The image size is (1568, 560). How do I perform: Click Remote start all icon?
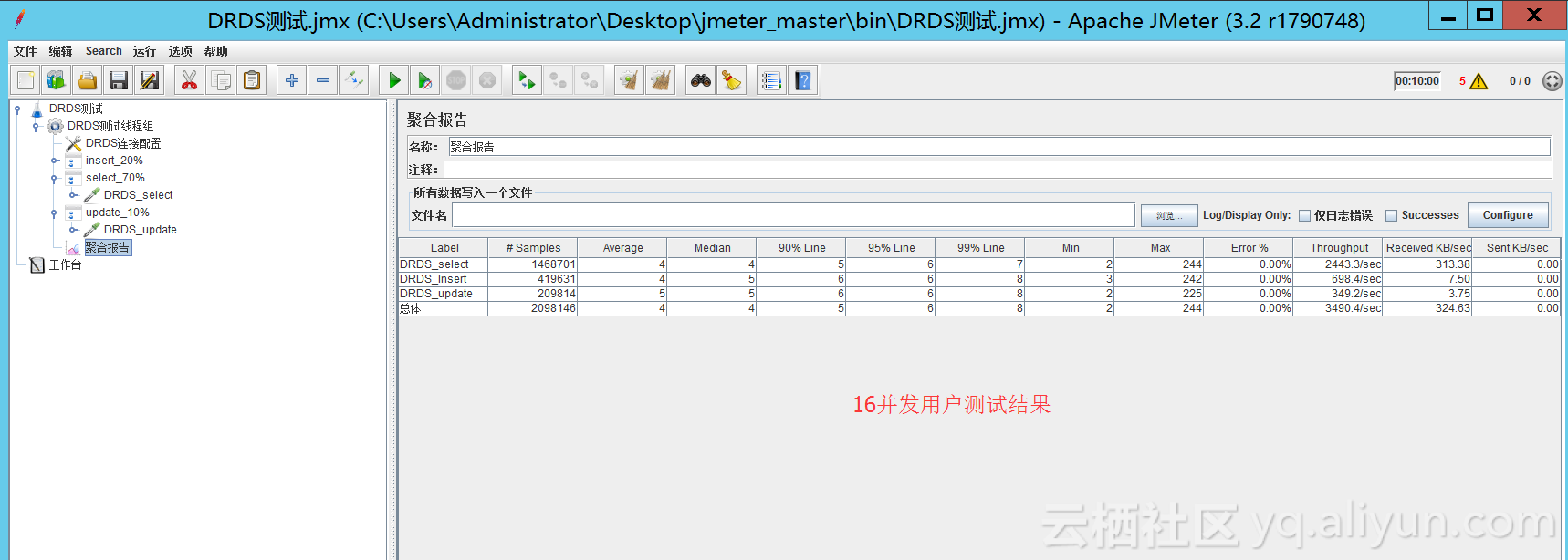coord(527,80)
